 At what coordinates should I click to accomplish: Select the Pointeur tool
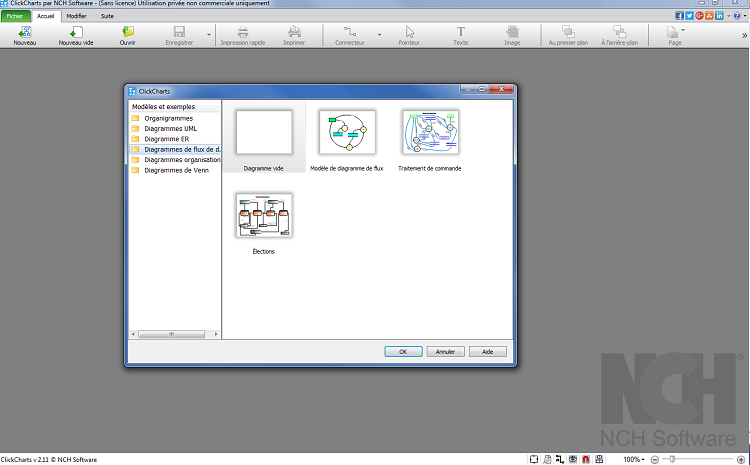tap(409, 32)
